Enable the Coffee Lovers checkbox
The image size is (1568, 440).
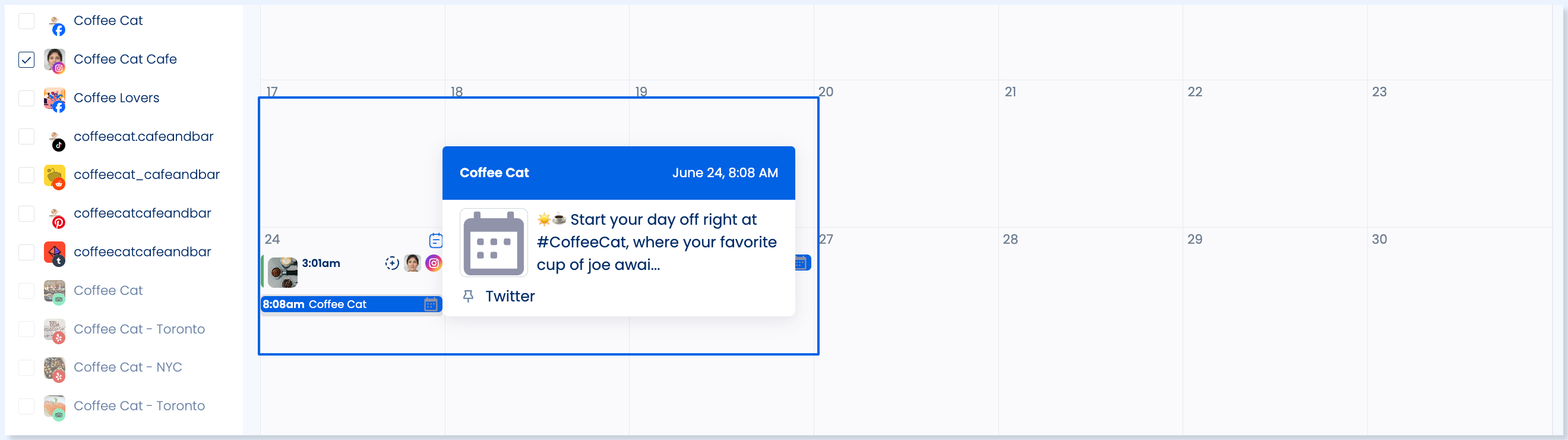tap(27, 98)
